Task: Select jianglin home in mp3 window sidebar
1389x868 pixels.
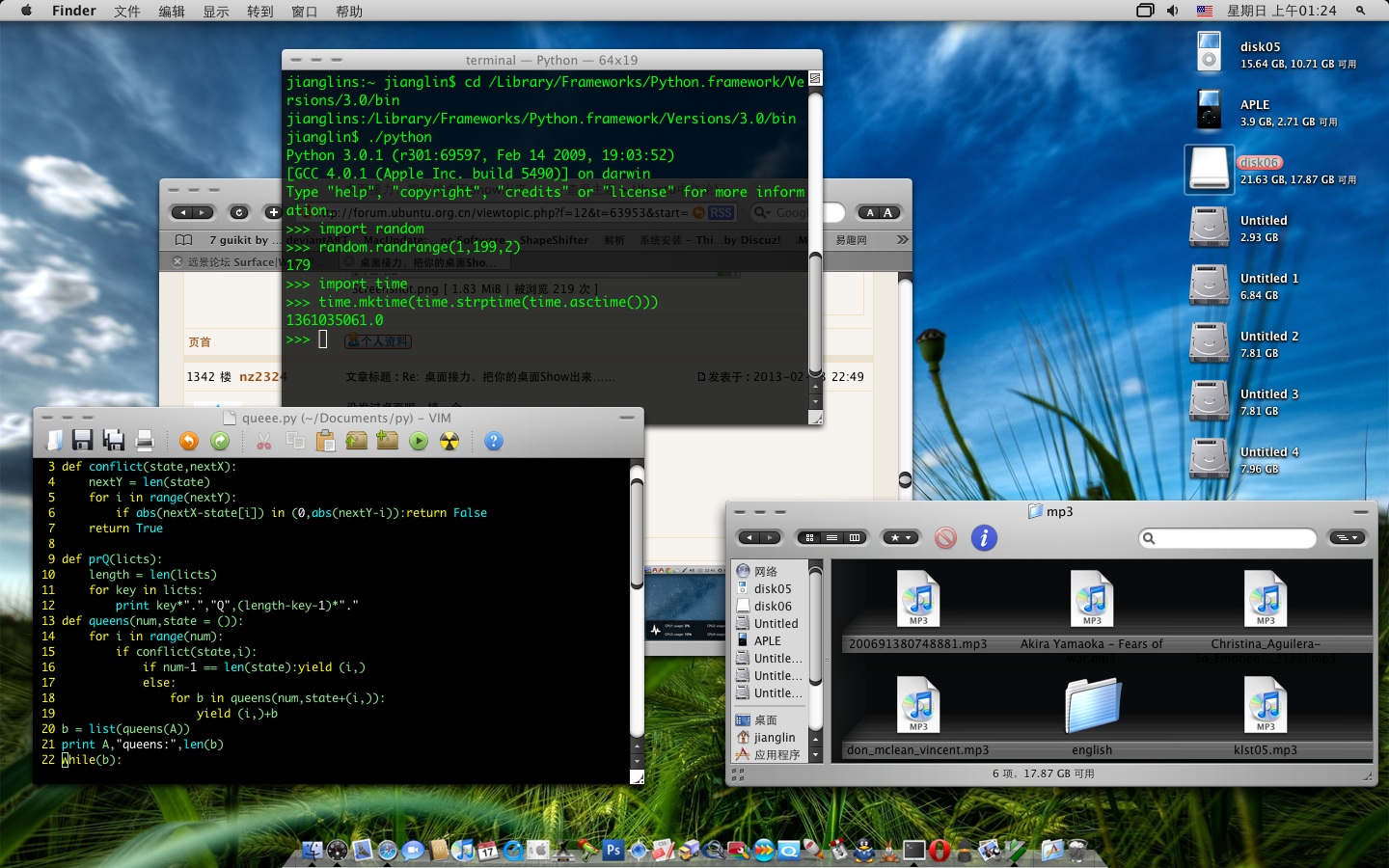Action: (x=775, y=738)
